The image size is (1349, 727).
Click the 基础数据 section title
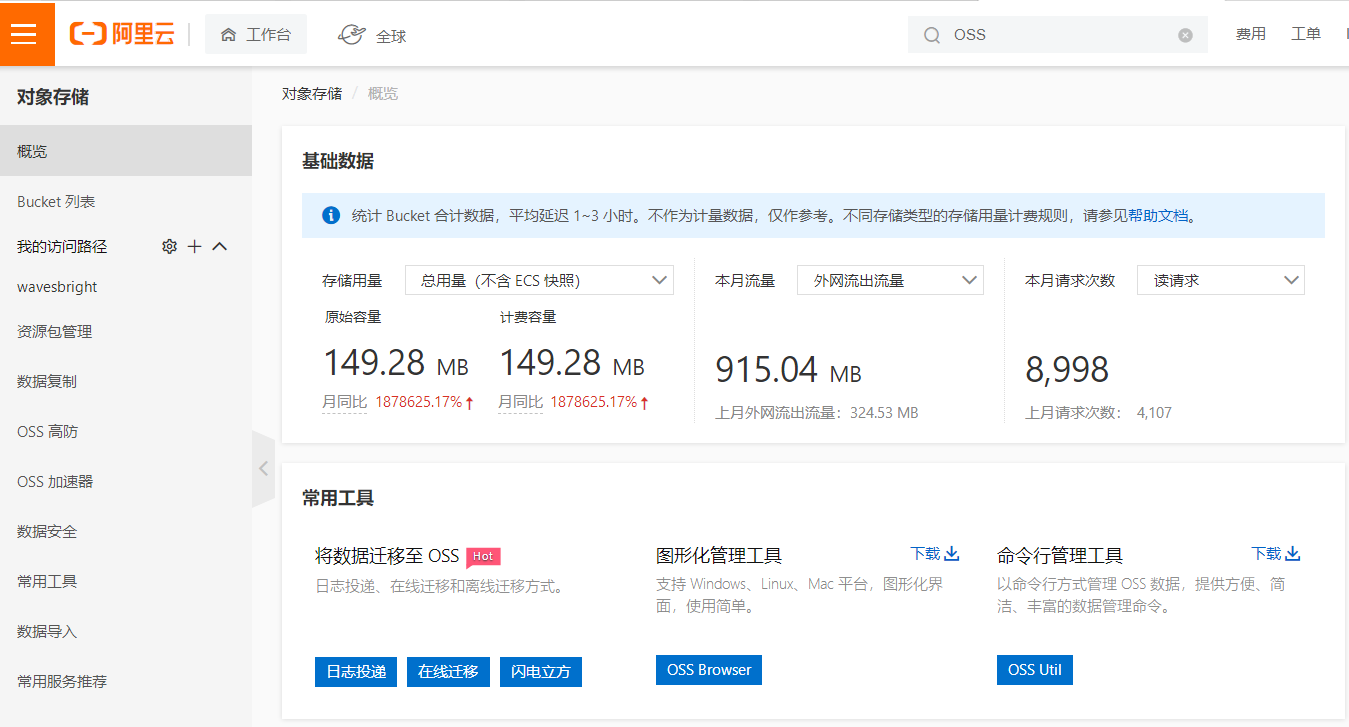pos(338,161)
